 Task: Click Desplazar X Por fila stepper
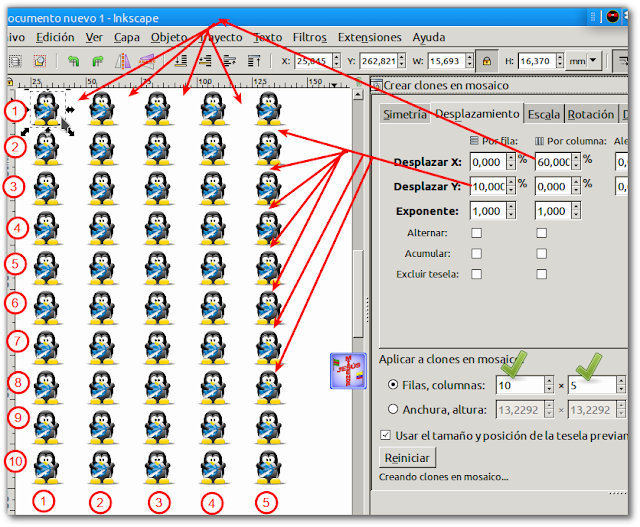point(511,162)
